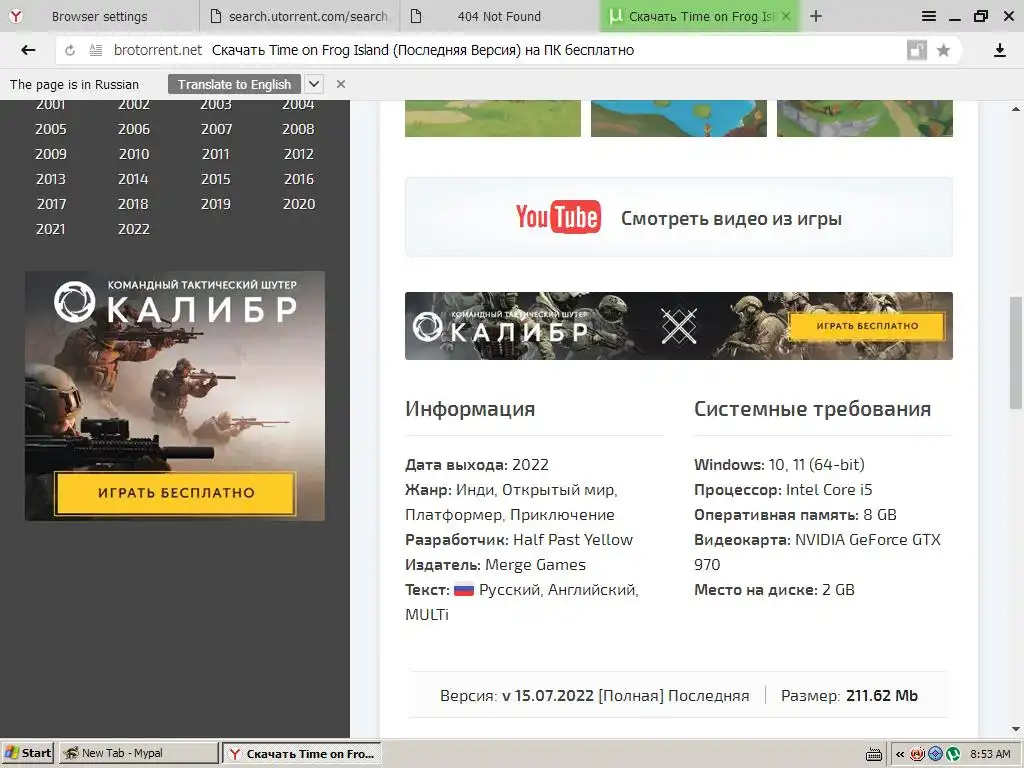Expand the translation options dropdown arrow
Image resolution: width=1024 pixels, height=768 pixels.
pyautogui.click(x=314, y=84)
